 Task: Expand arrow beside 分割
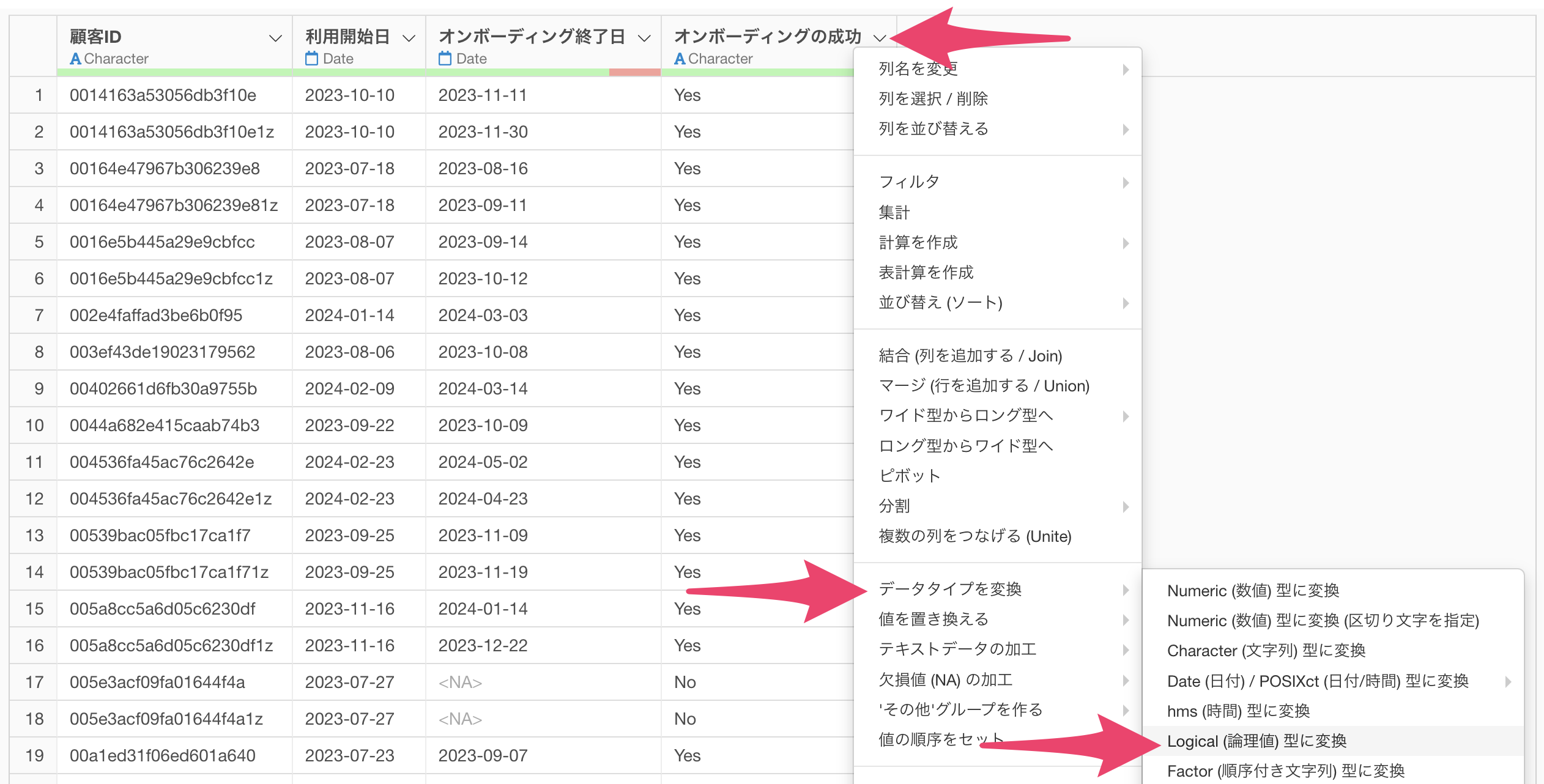pos(1126,506)
